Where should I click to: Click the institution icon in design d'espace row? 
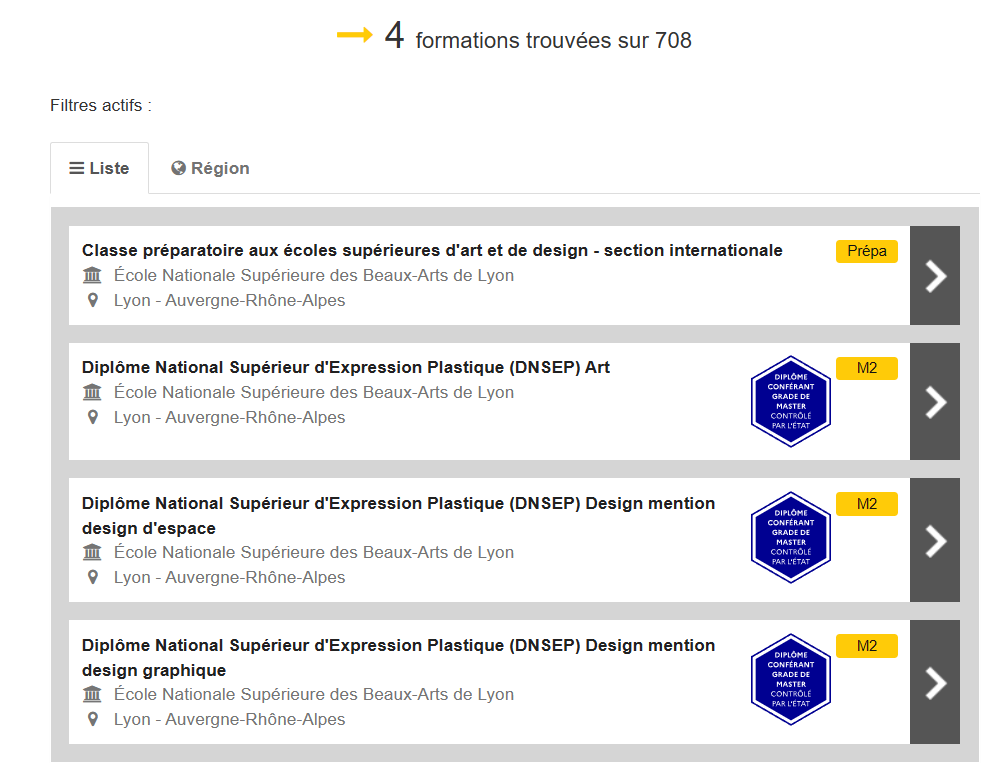coord(93,552)
